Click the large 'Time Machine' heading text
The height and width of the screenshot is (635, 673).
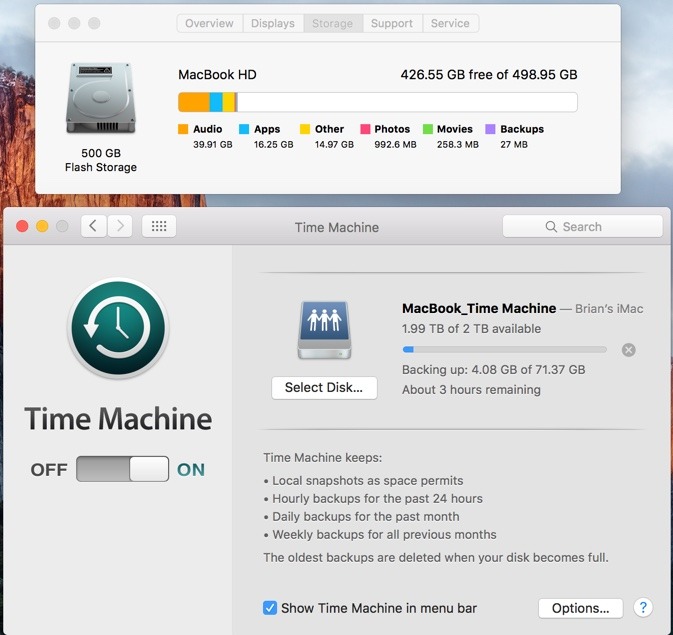pyautogui.click(x=118, y=419)
